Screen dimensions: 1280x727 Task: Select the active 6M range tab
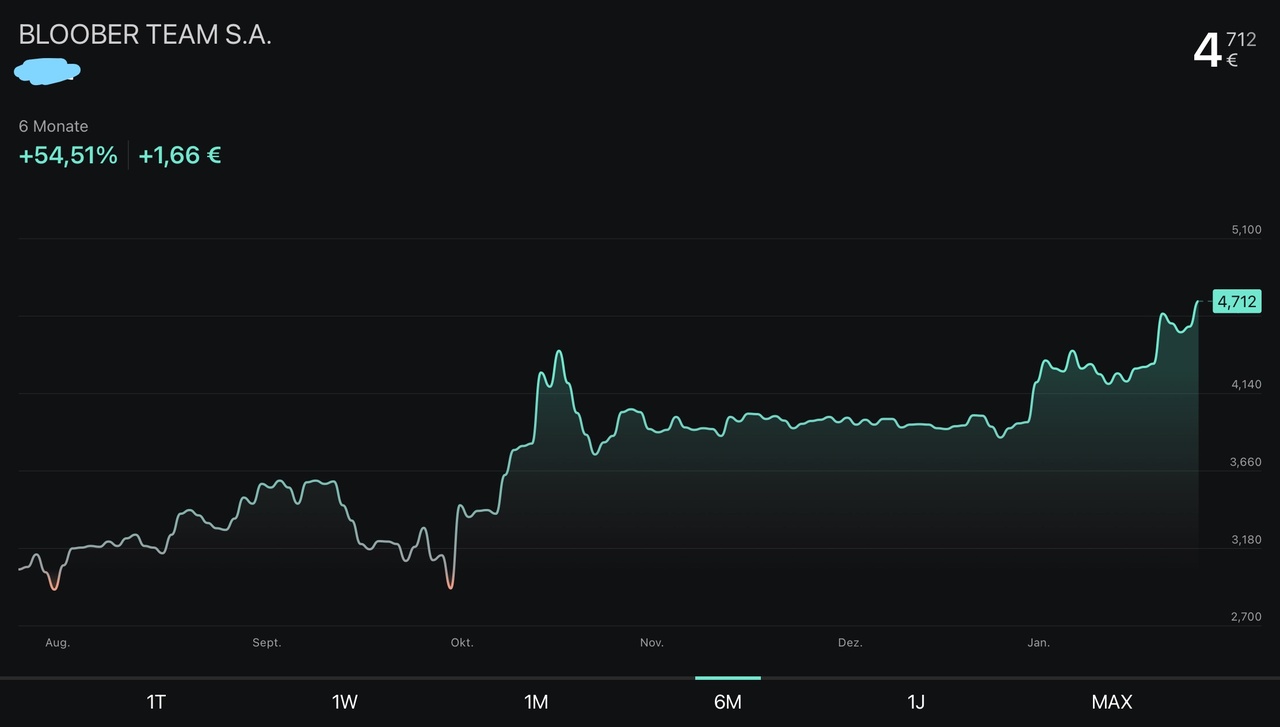(x=728, y=702)
